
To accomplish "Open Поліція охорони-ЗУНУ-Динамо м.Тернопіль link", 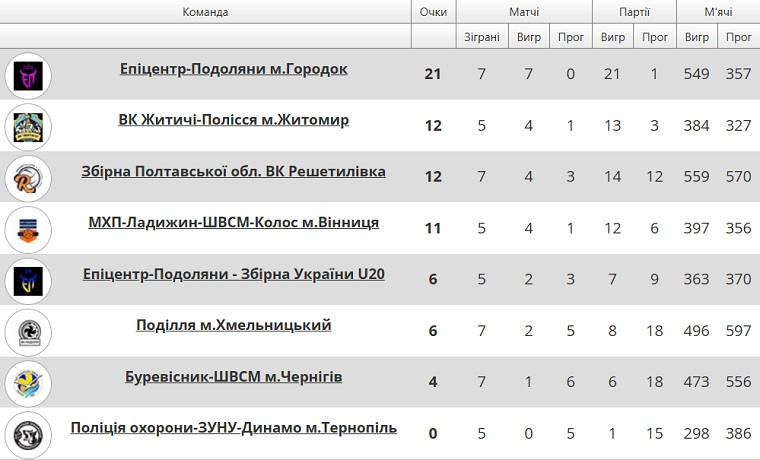I will 234,428.
